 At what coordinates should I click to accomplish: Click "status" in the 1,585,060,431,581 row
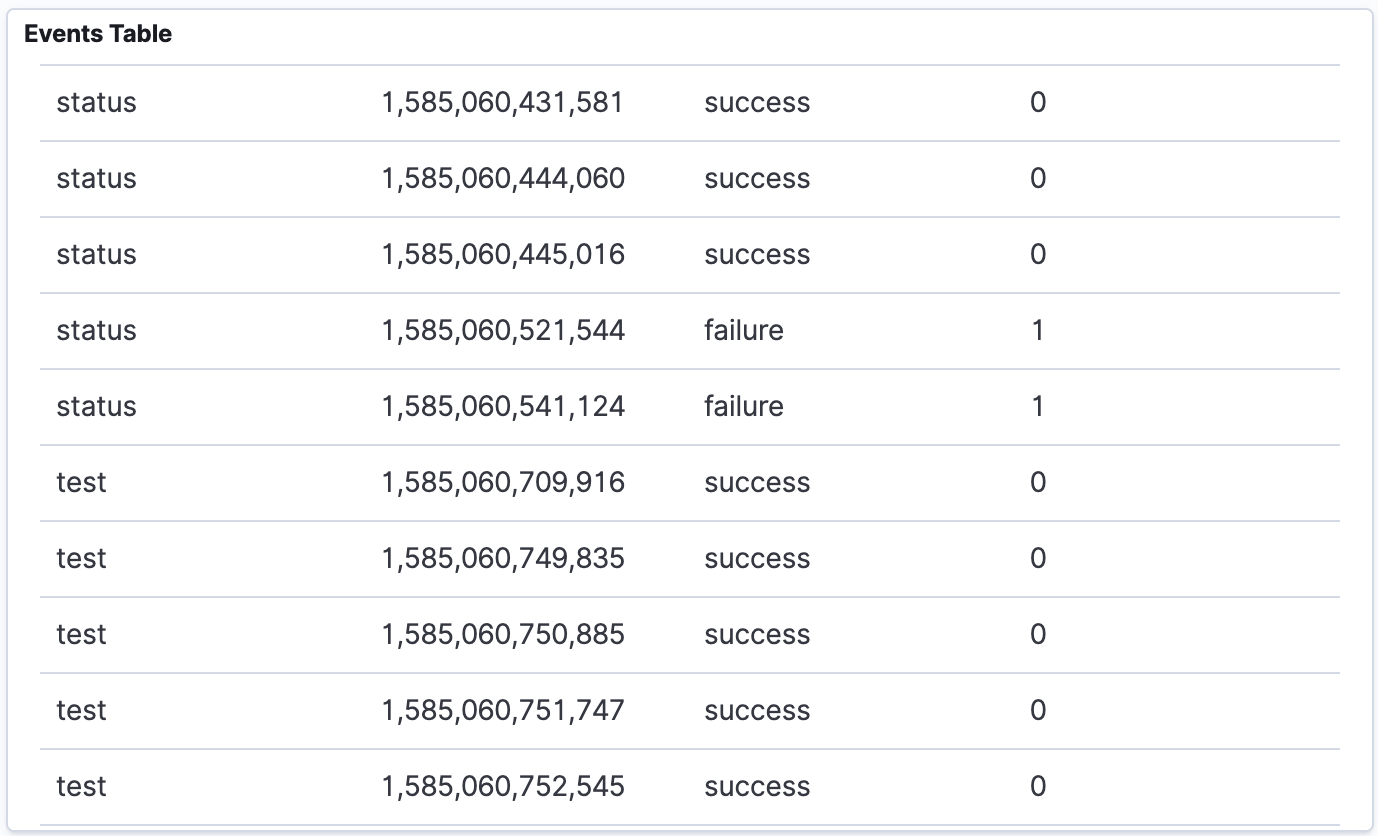(96, 103)
